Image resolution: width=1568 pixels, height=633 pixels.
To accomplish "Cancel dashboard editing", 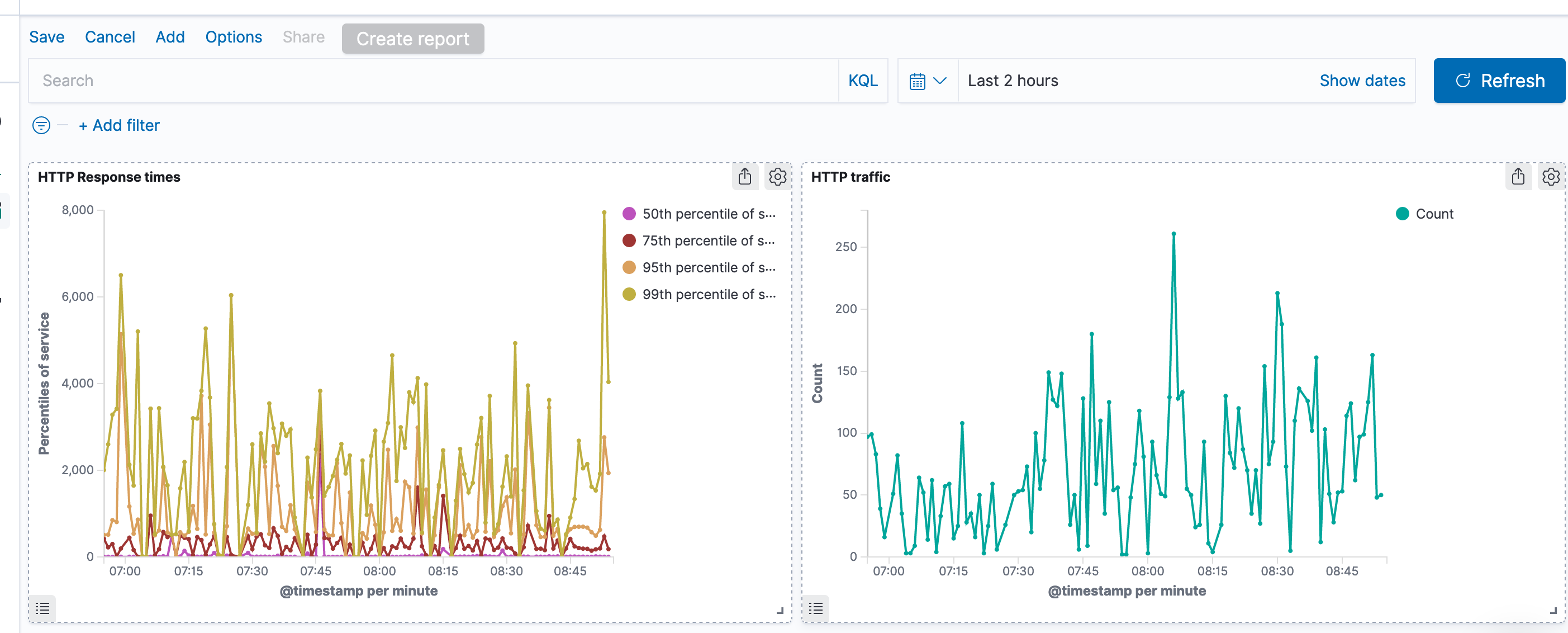I will (x=110, y=37).
